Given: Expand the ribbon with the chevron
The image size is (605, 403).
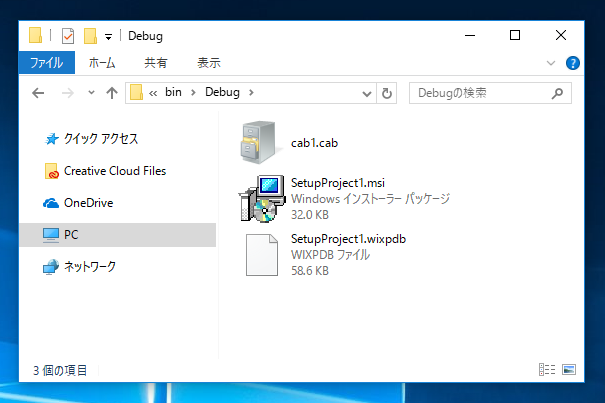Looking at the screenshot, I should point(551,63).
